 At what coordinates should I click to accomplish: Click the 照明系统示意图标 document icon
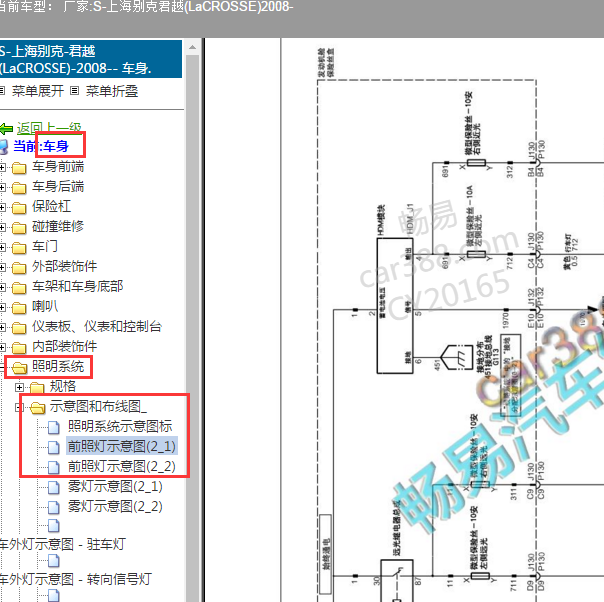coord(54,427)
